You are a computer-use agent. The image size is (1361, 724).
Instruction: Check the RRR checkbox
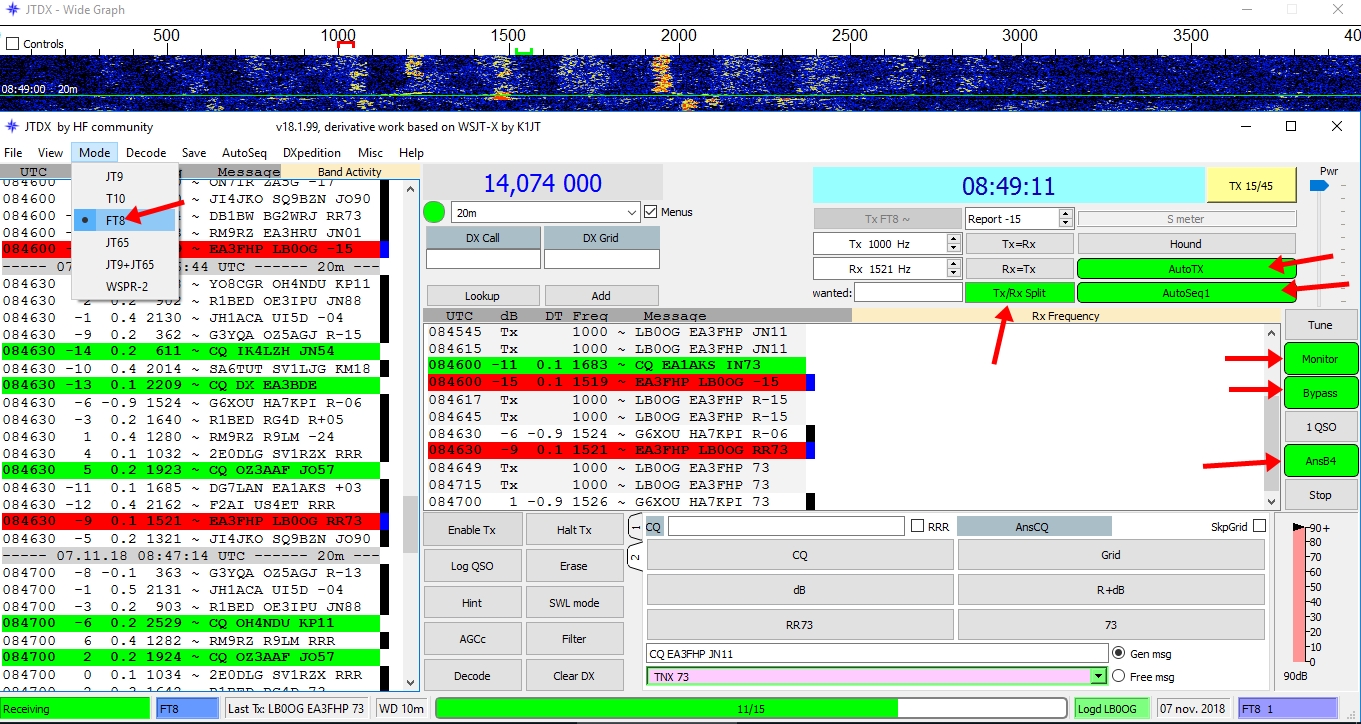(917, 526)
